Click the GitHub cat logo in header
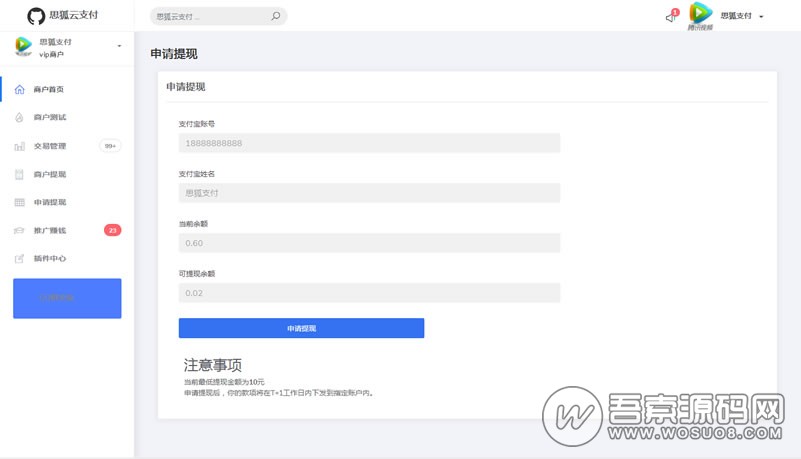 (x=36, y=16)
